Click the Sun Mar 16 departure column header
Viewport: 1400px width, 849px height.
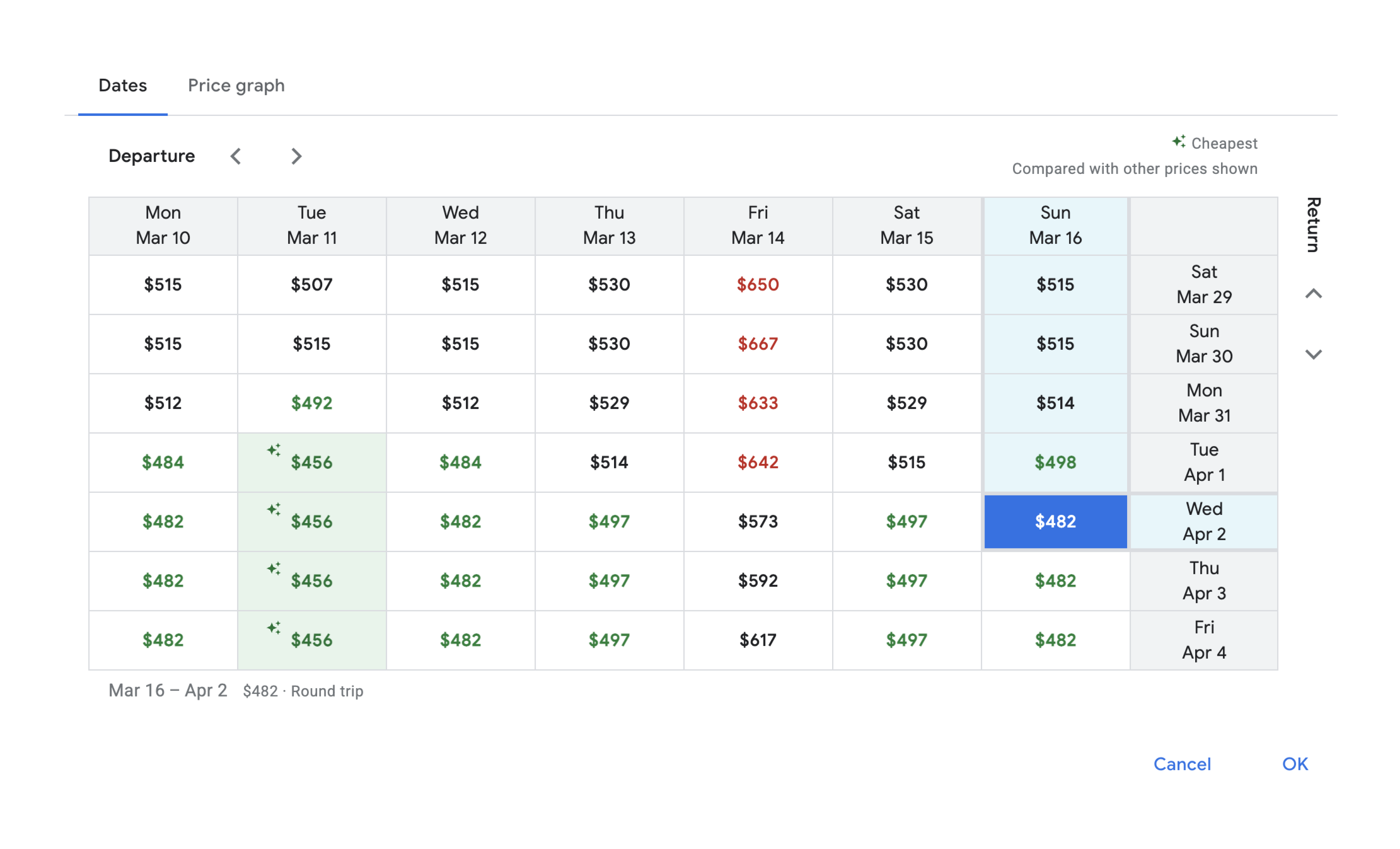tap(1055, 226)
